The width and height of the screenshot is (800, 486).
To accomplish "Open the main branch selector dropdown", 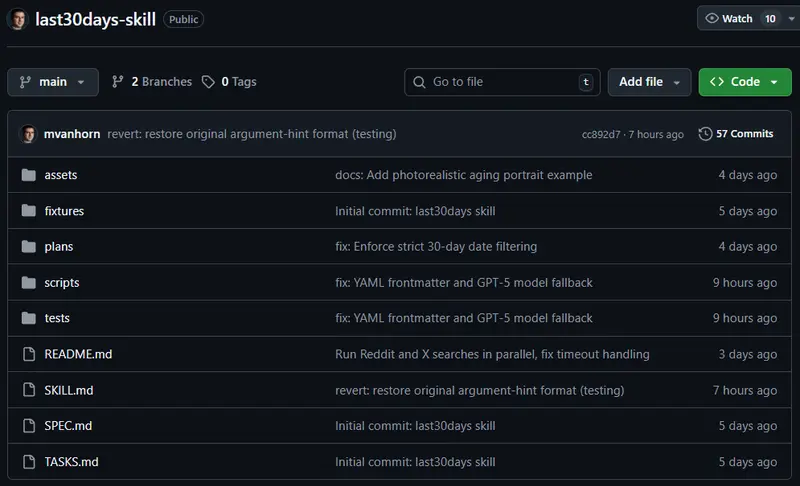I will [53, 82].
